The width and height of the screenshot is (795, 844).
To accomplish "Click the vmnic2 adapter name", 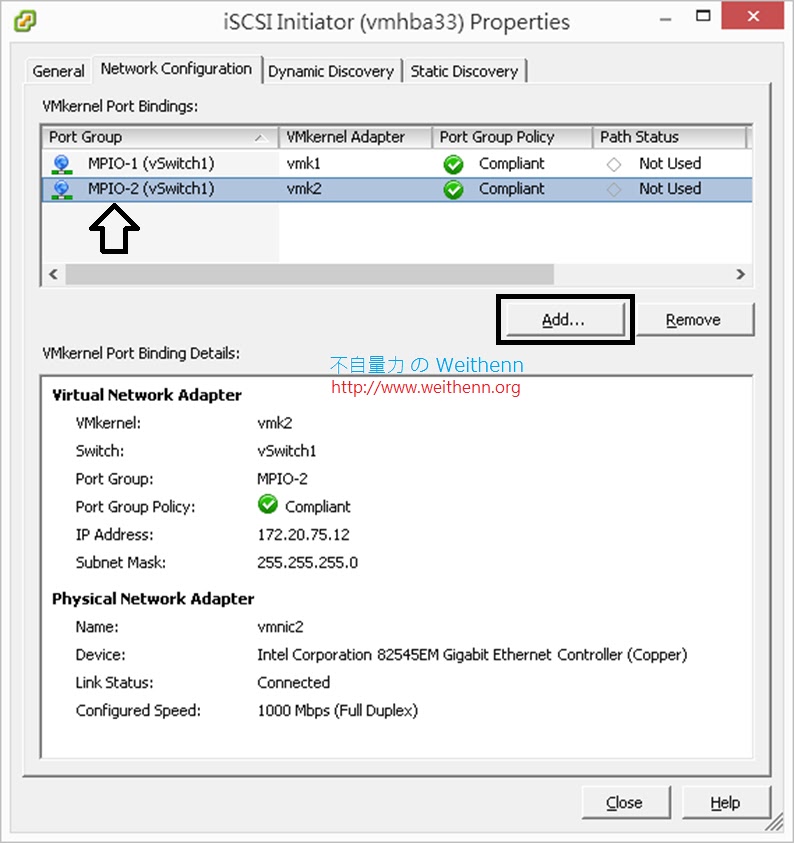I will (280, 627).
